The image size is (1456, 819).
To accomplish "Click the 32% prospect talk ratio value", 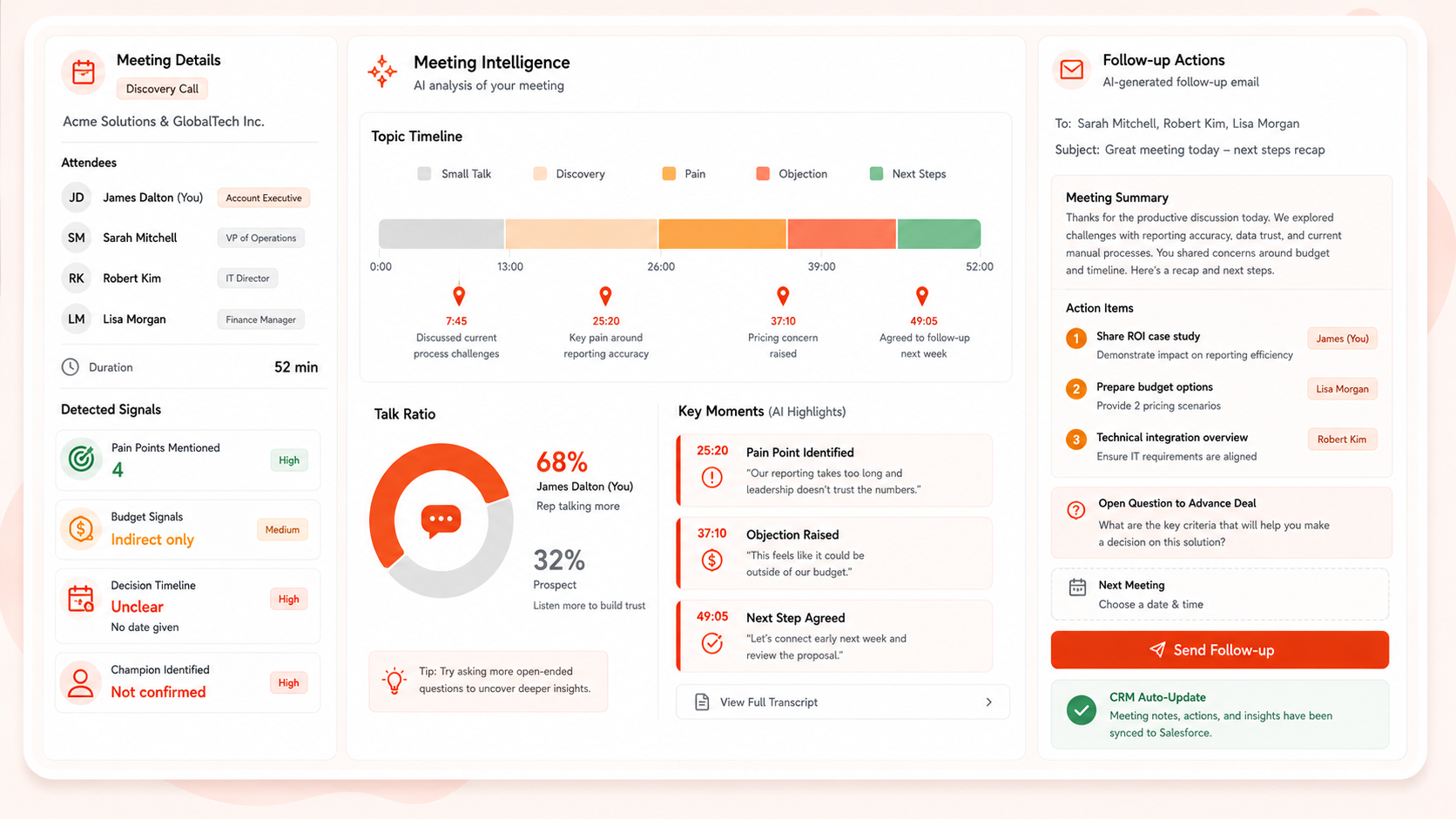I will point(559,560).
